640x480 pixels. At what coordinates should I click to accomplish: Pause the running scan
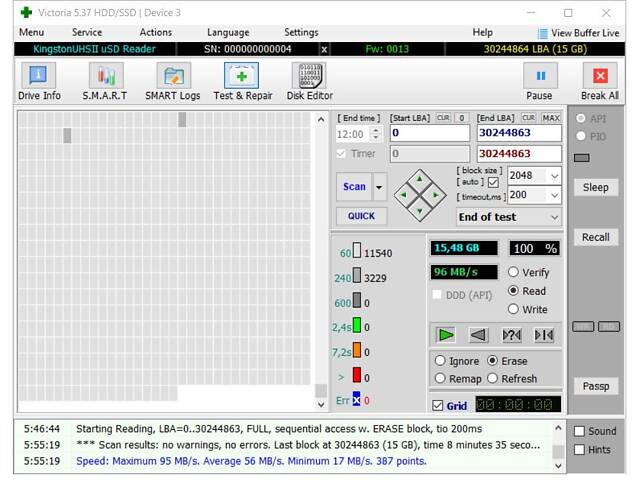[539, 81]
